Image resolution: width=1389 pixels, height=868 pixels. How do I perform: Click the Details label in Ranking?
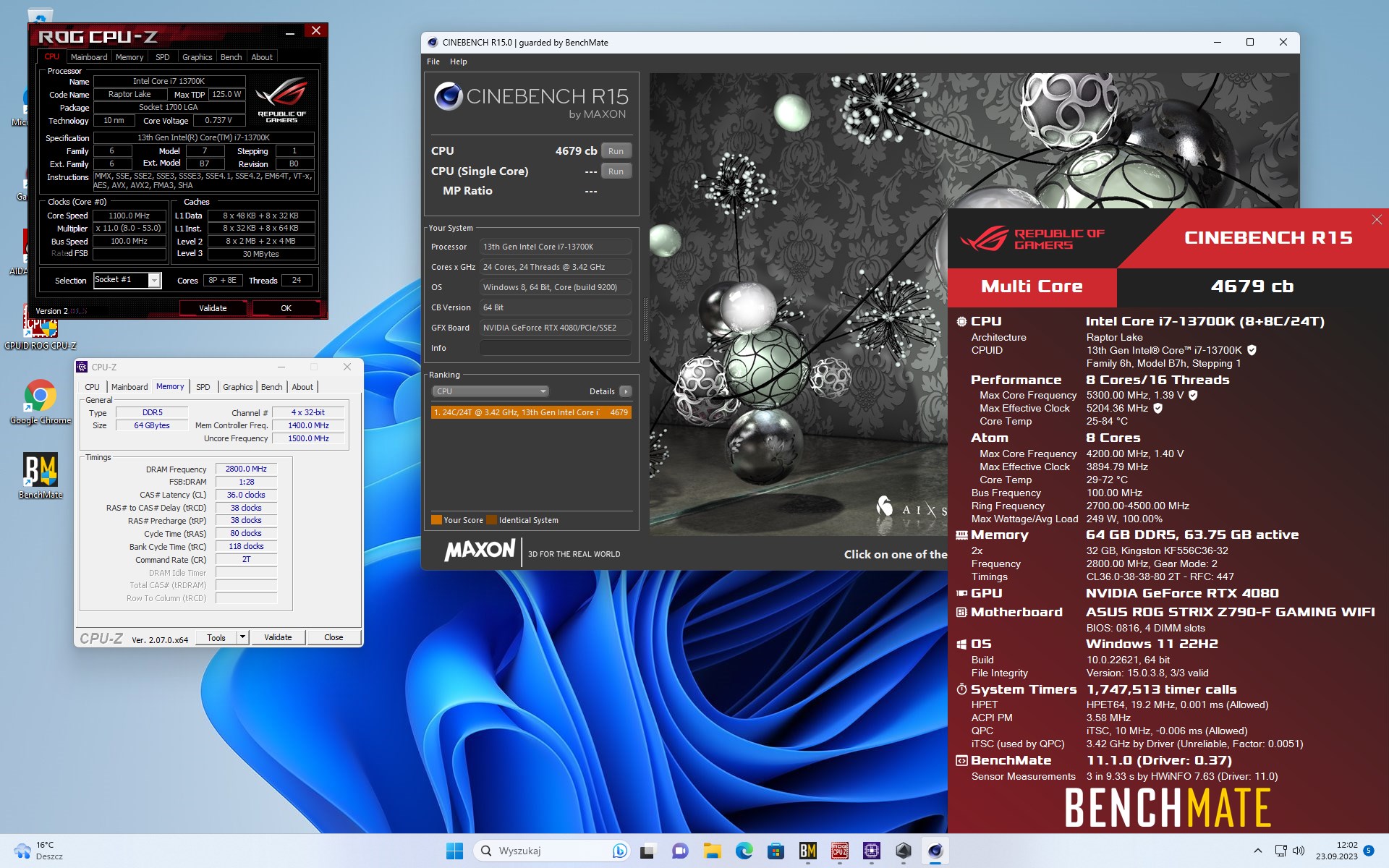tap(602, 391)
